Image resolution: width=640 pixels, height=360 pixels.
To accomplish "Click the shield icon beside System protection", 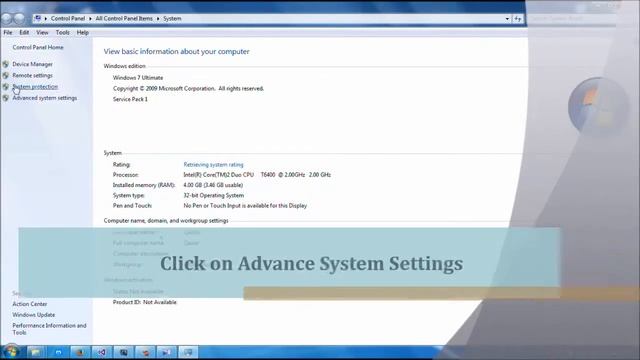I will click(x=5, y=87).
